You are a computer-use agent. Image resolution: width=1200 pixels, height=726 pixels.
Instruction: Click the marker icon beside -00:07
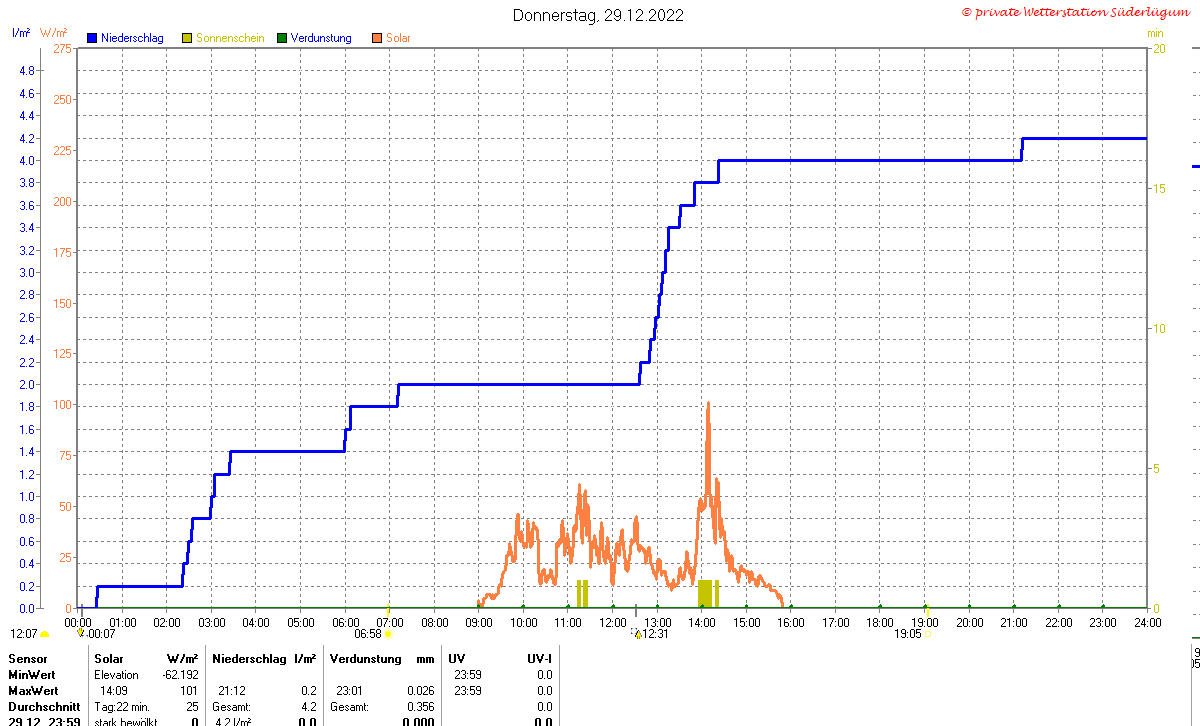[81, 633]
